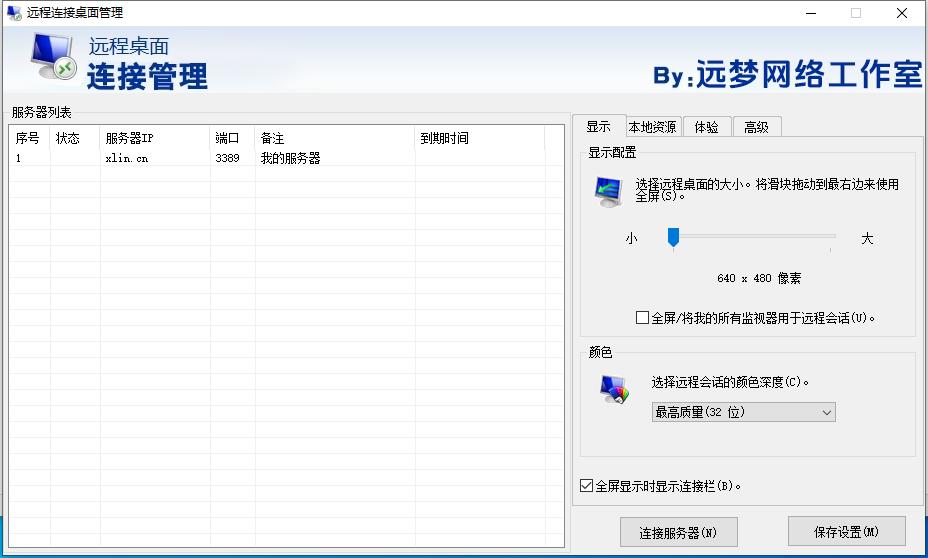
Task: Switch to the 显示 tab
Action: tap(598, 127)
